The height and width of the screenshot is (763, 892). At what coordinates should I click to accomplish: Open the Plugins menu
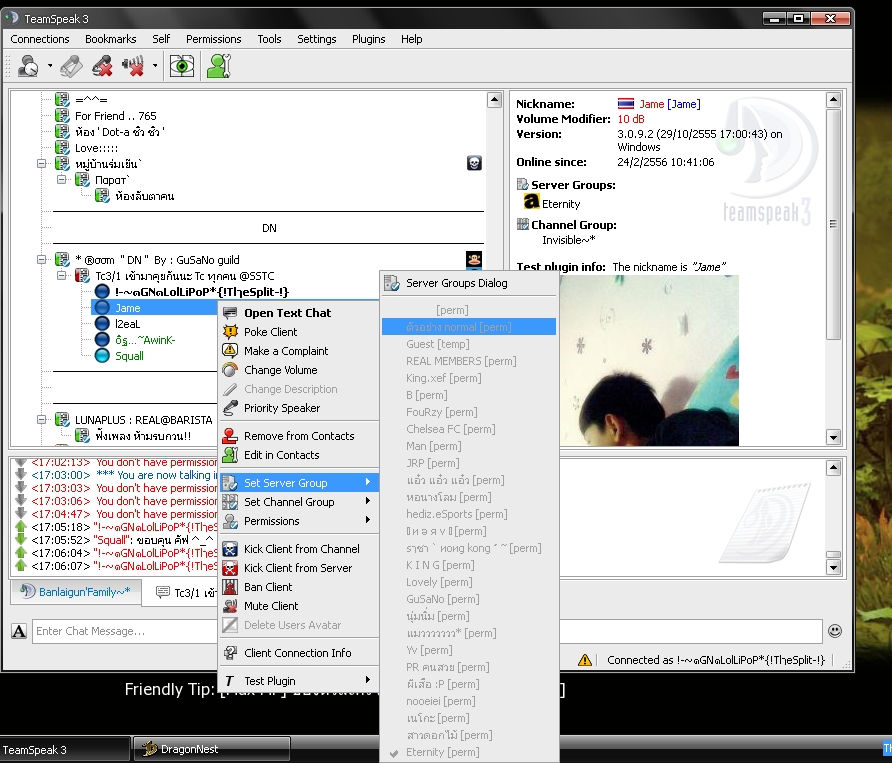tap(369, 39)
